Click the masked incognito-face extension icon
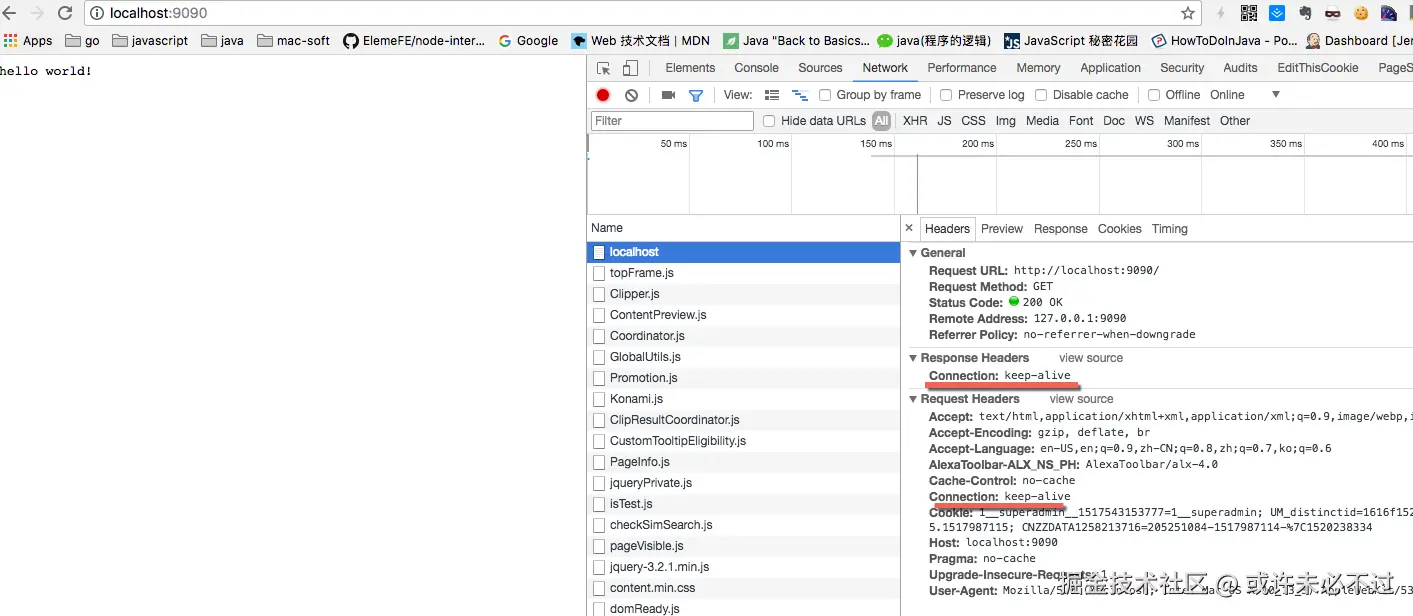The image size is (1413, 616). pyautogui.click(x=1333, y=13)
